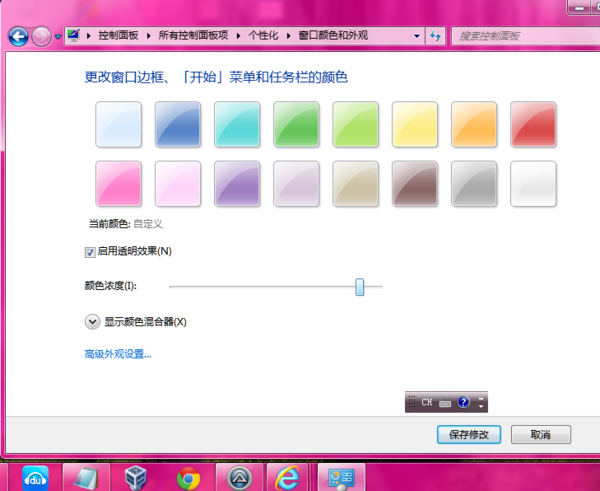
Task: Choose the Sea teal color swatch
Action: [x=237, y=124]
